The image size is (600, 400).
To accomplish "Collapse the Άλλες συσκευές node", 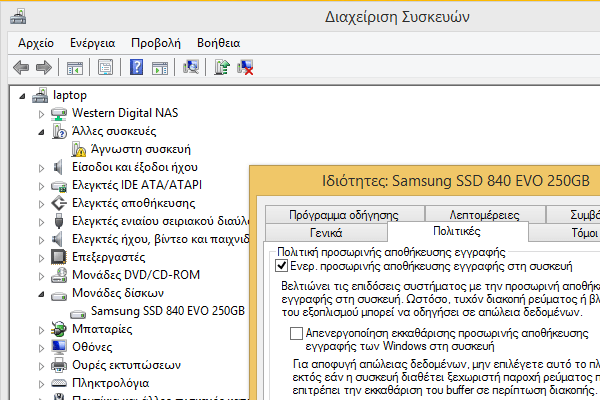I will [x=41, y=132].
